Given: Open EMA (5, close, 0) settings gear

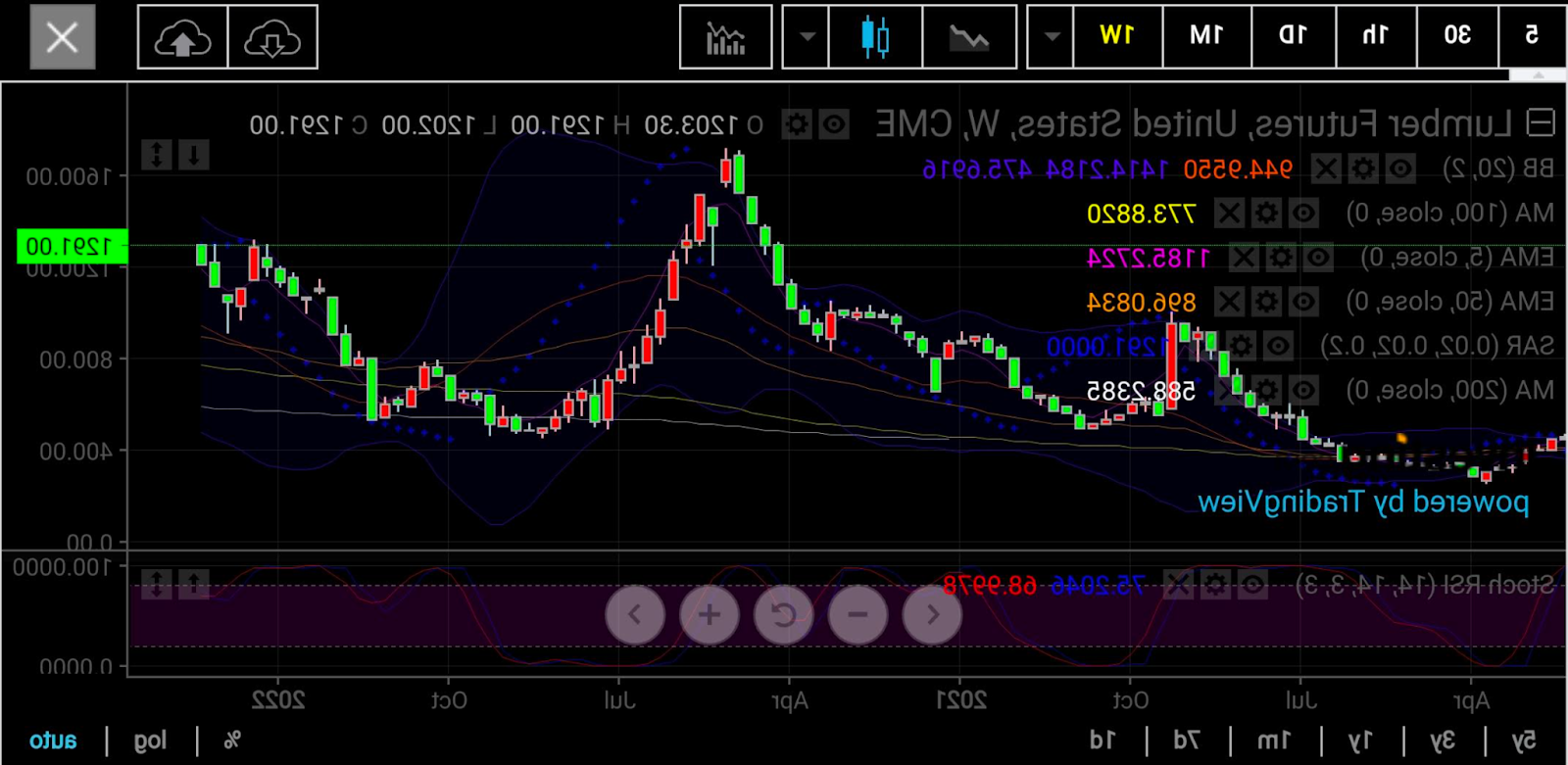Looking at the screenshot, I should pos(1282,258).
